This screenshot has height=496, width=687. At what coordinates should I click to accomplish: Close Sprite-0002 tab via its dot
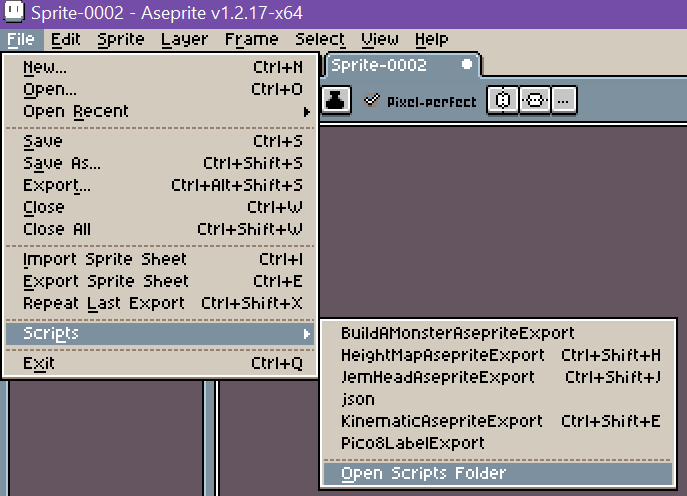coord(467,65)
